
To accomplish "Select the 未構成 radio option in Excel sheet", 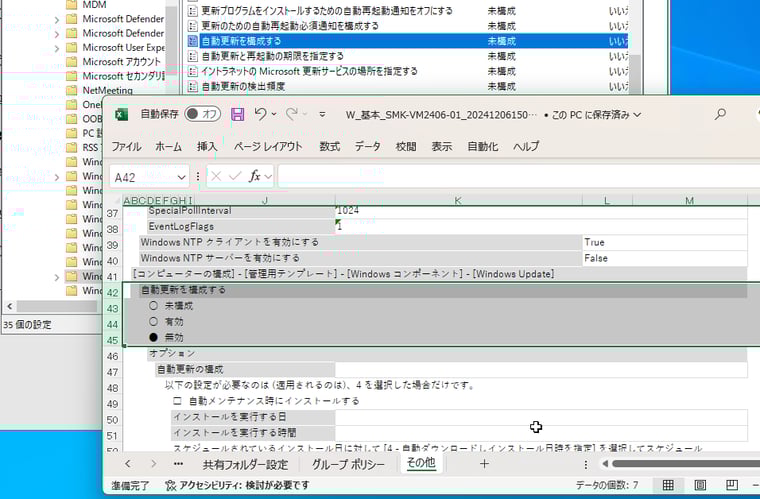I will coord(154,306).
